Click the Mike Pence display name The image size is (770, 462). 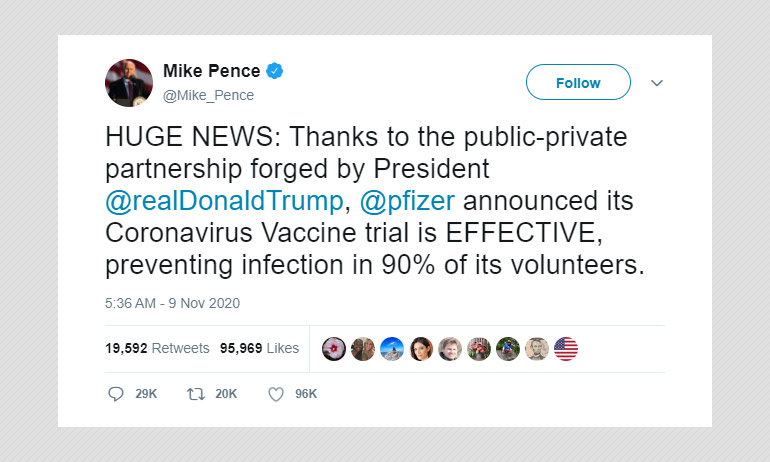click(x=212, y=71)
